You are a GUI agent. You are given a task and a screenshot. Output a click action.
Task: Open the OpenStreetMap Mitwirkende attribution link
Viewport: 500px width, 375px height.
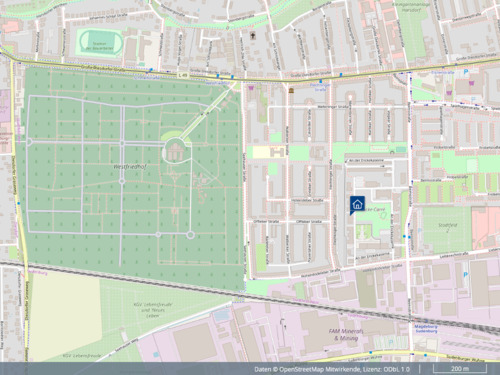[320, 369]
